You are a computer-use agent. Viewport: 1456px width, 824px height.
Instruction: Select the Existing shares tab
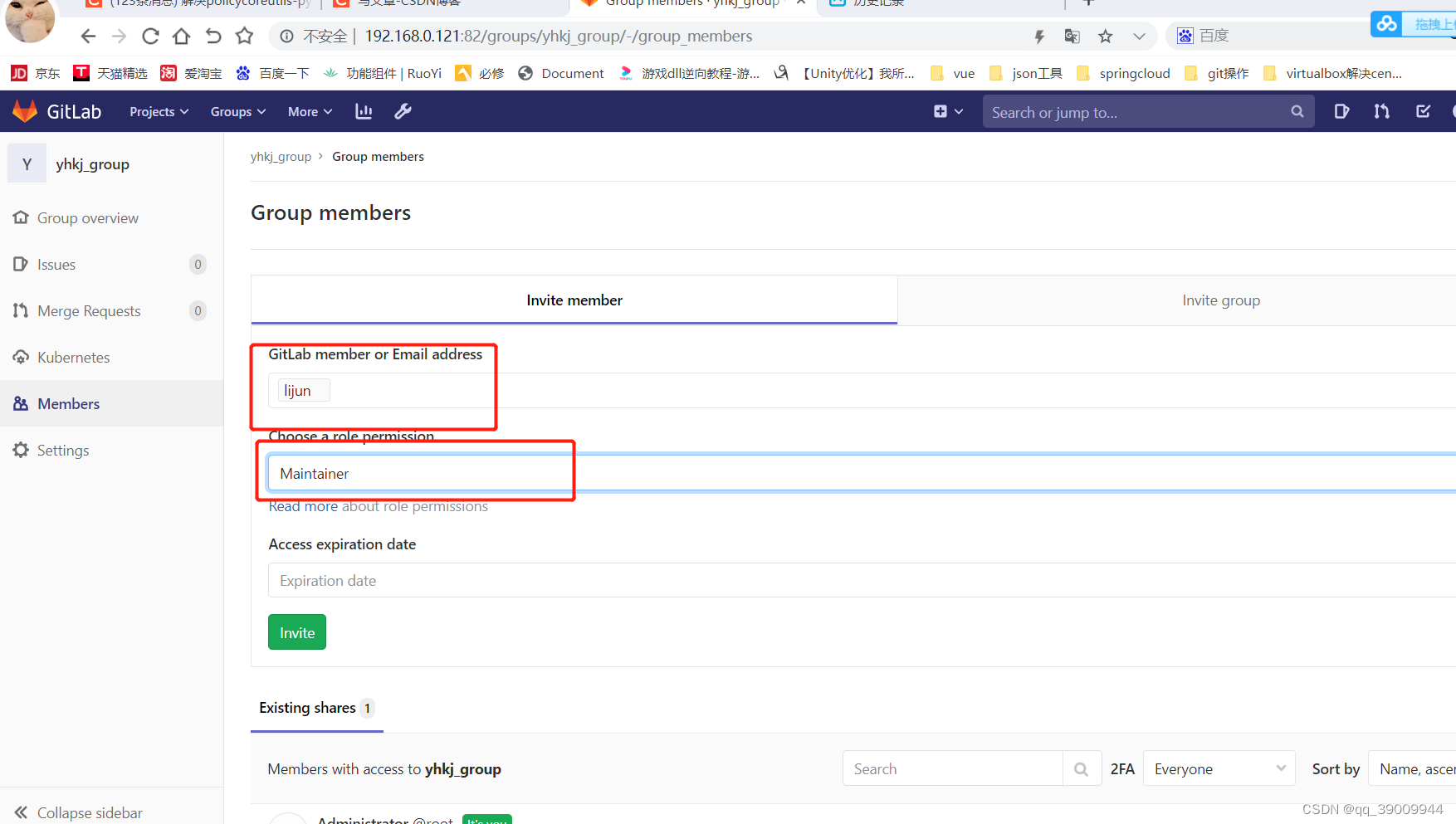[317, 708]
